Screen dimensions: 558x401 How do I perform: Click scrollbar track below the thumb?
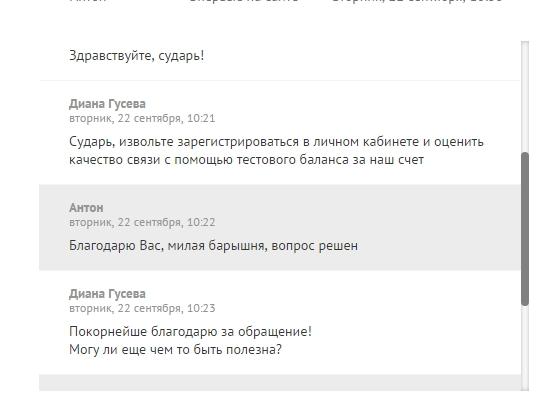(x=525, y=348)
